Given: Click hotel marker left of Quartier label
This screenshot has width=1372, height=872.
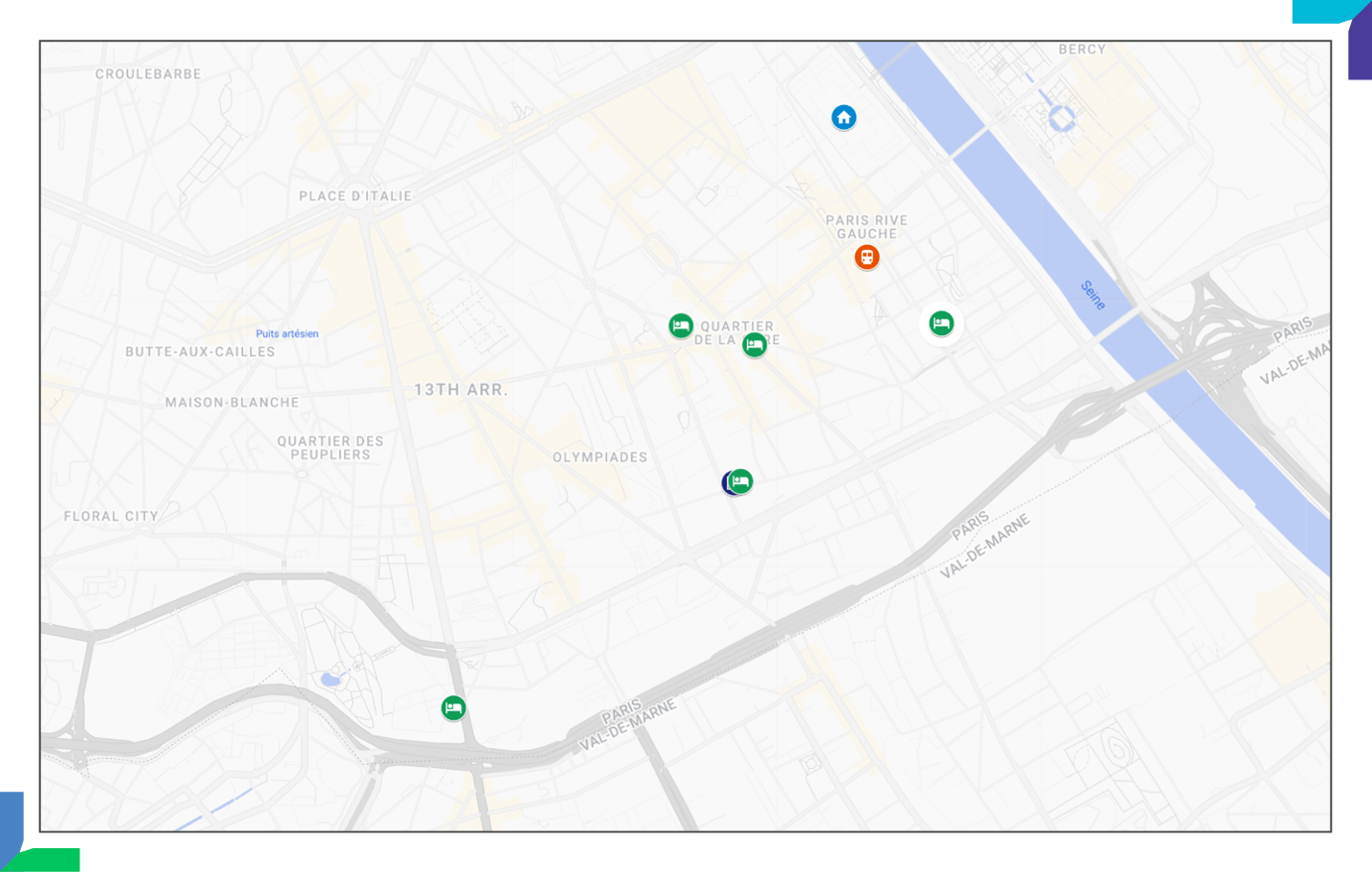Looking at the screenshot, I should (x=681, y=325).
